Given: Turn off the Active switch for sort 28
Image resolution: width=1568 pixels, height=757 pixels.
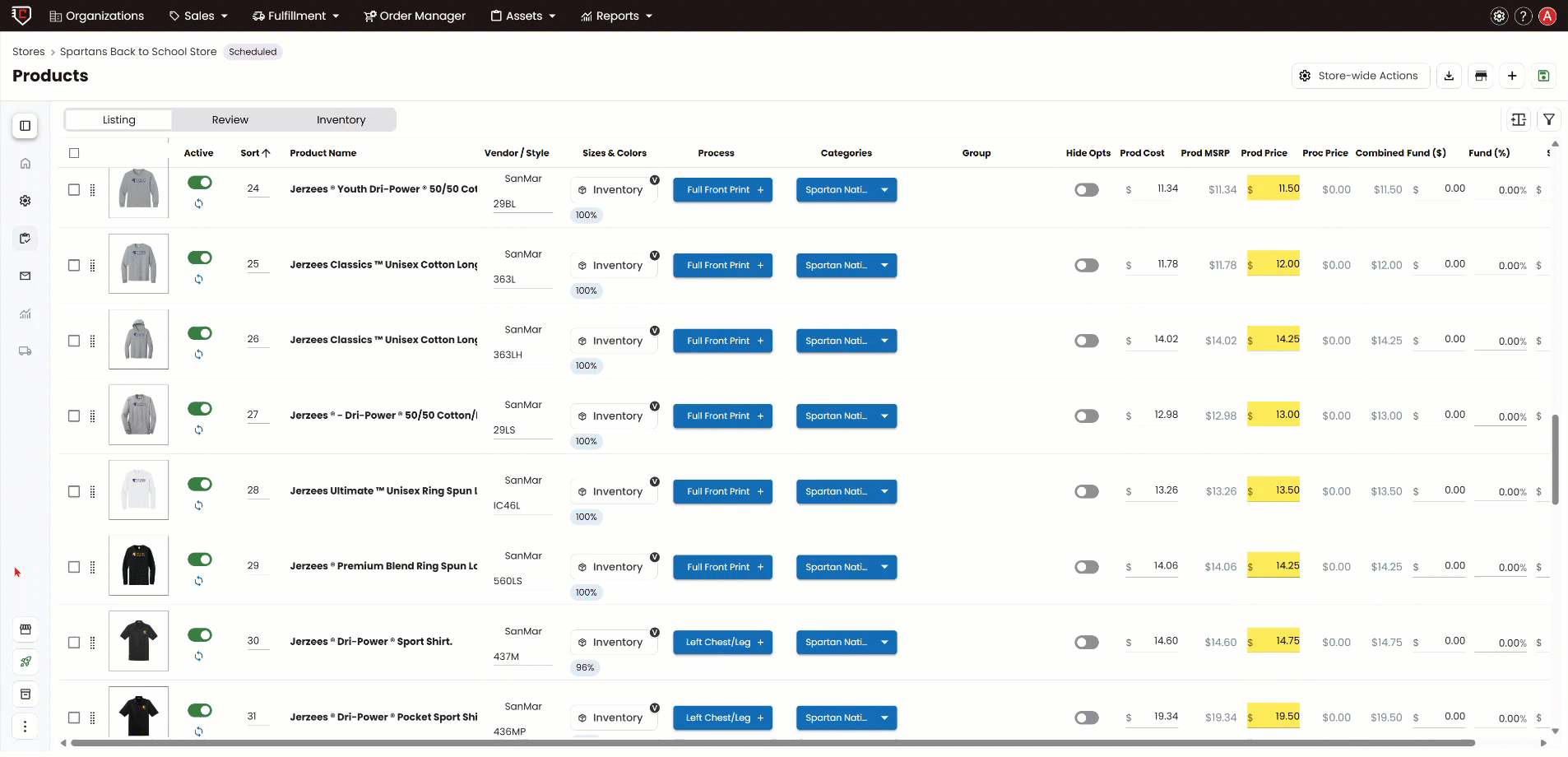Looking at the screenshot, I should [200, 485].
